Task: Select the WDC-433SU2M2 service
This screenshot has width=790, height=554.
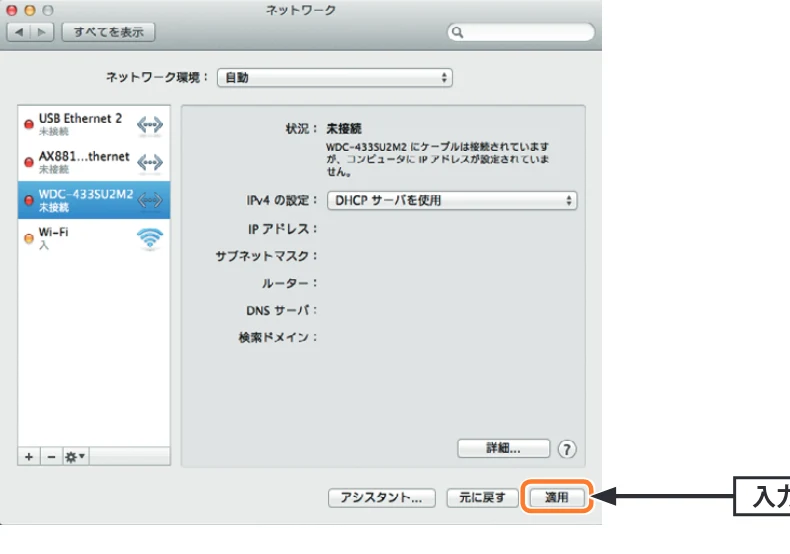Action: click(x=94, y=200)
